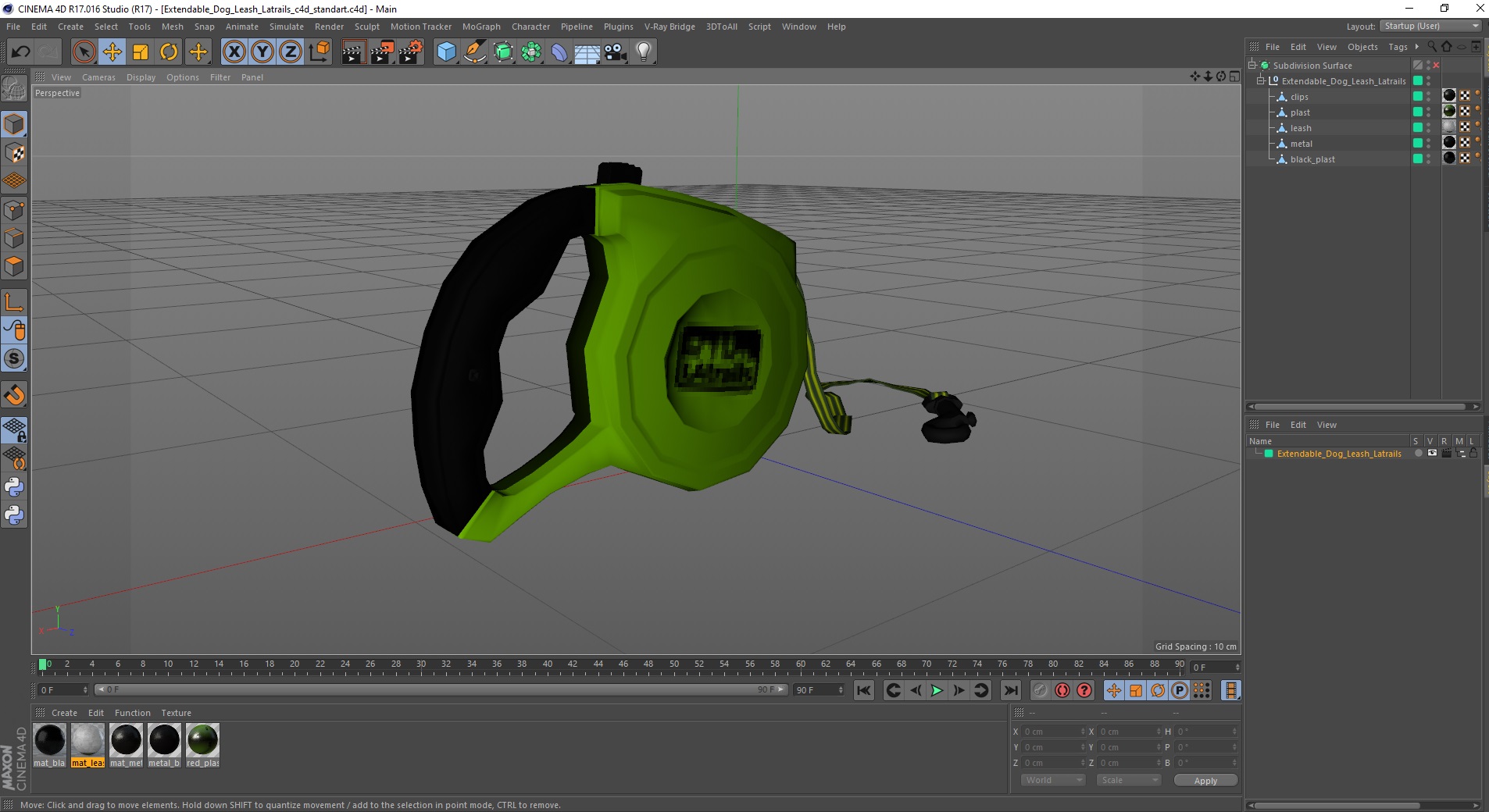Add a Light object
Image resolution: width=1489 pixels, height=812 pixels.
coord(644,52)
